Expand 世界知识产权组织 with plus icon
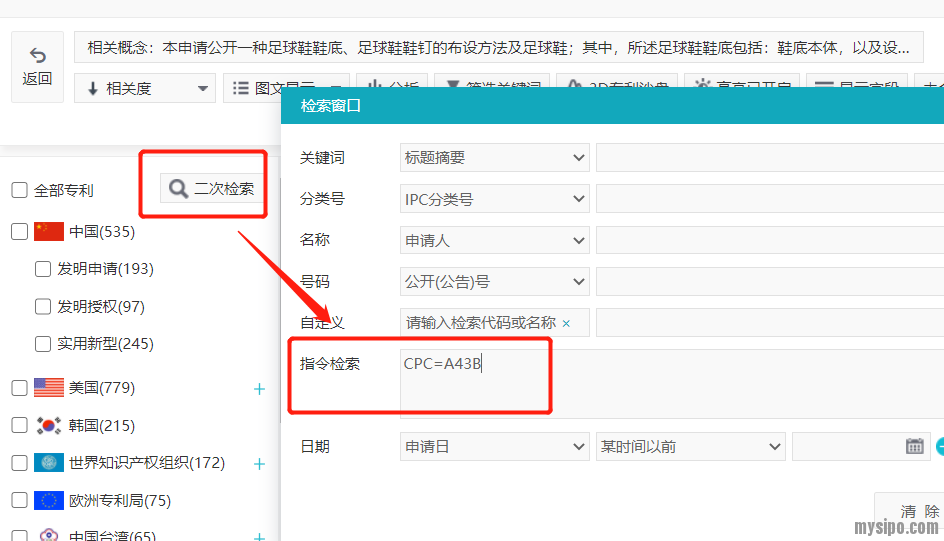 (259, 463)
